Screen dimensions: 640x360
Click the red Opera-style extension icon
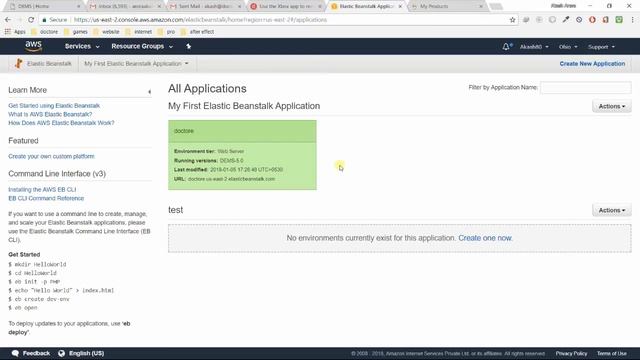tap(592, 20)
